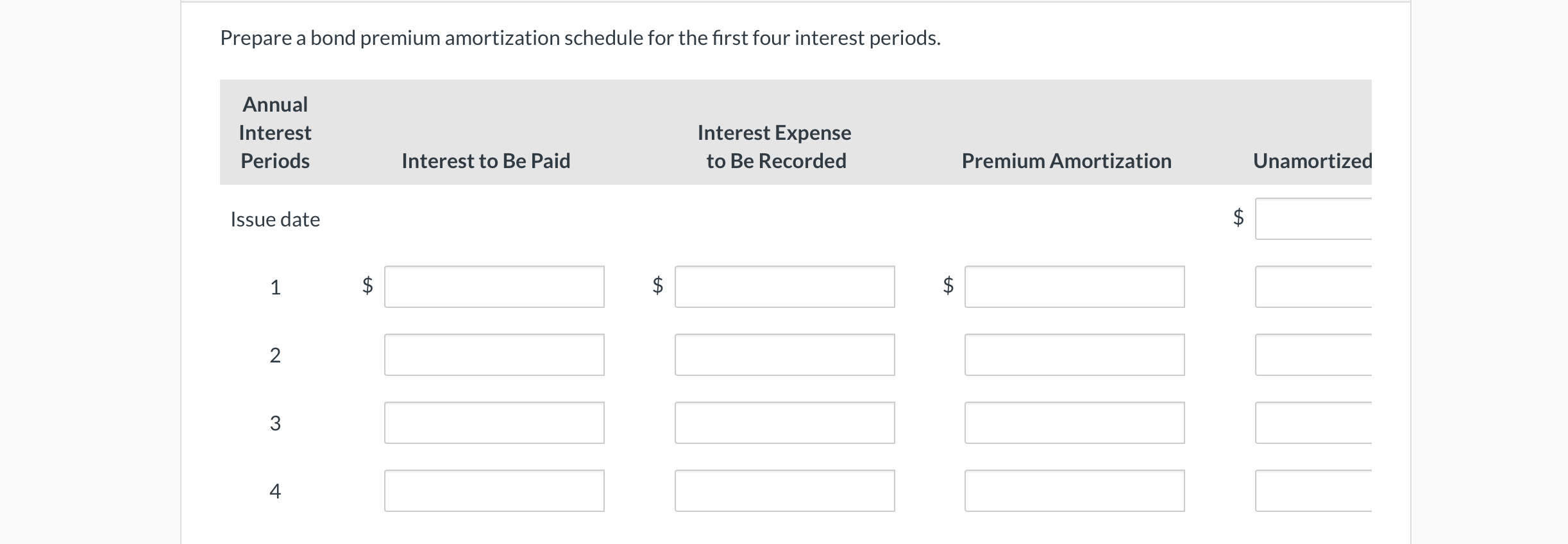Screen dimensions: 1568x544
Task: Focus Interest Expense field for period 3
Action: tap(785, 423)
